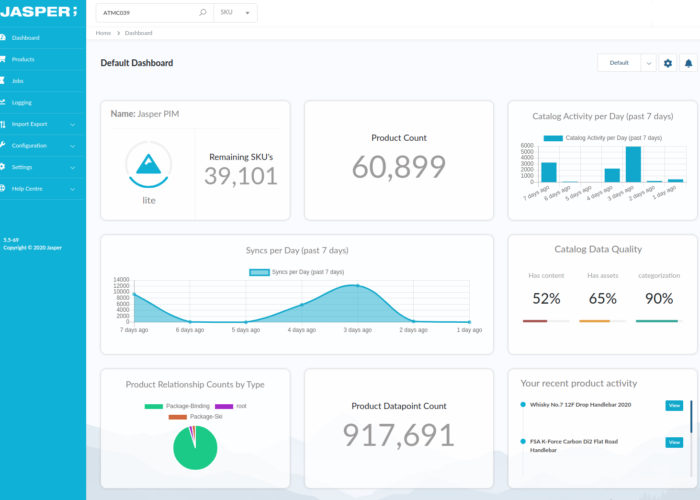Click the Import Export arrows icon
The height and width of the screenshot is (500, 700).
point(3,124)
